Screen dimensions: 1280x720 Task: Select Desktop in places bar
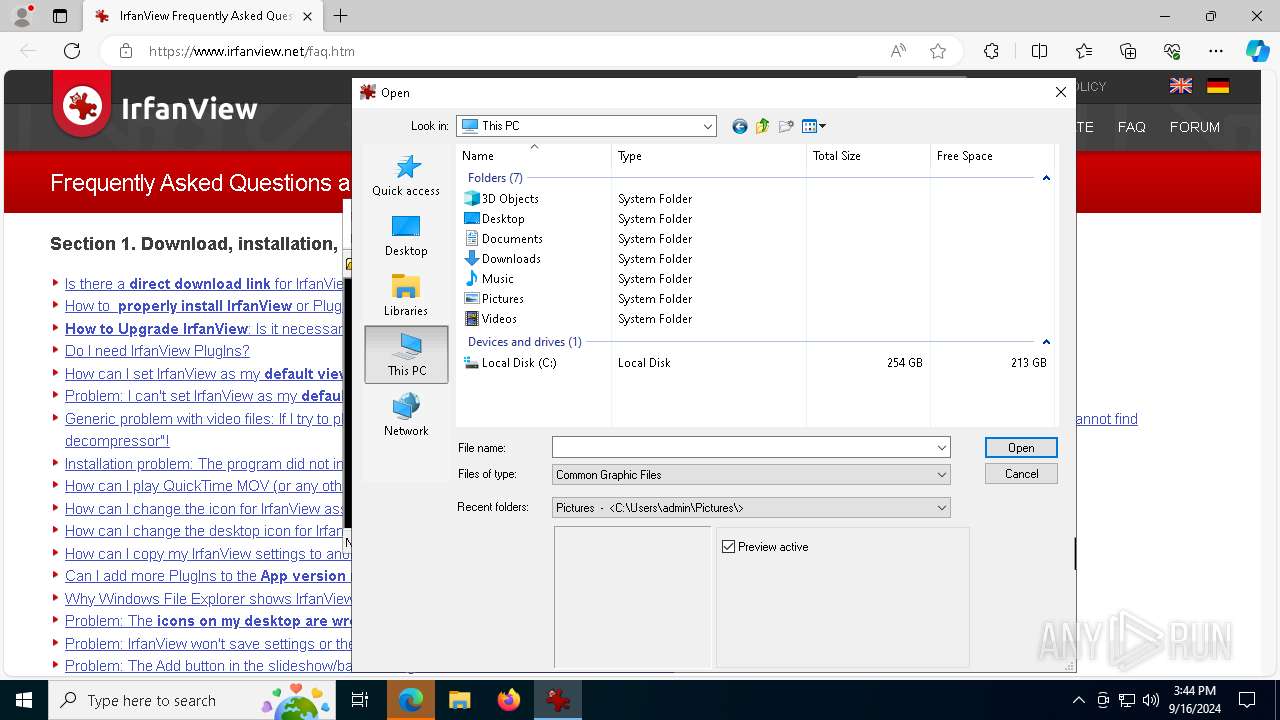[x=406, y=236]
